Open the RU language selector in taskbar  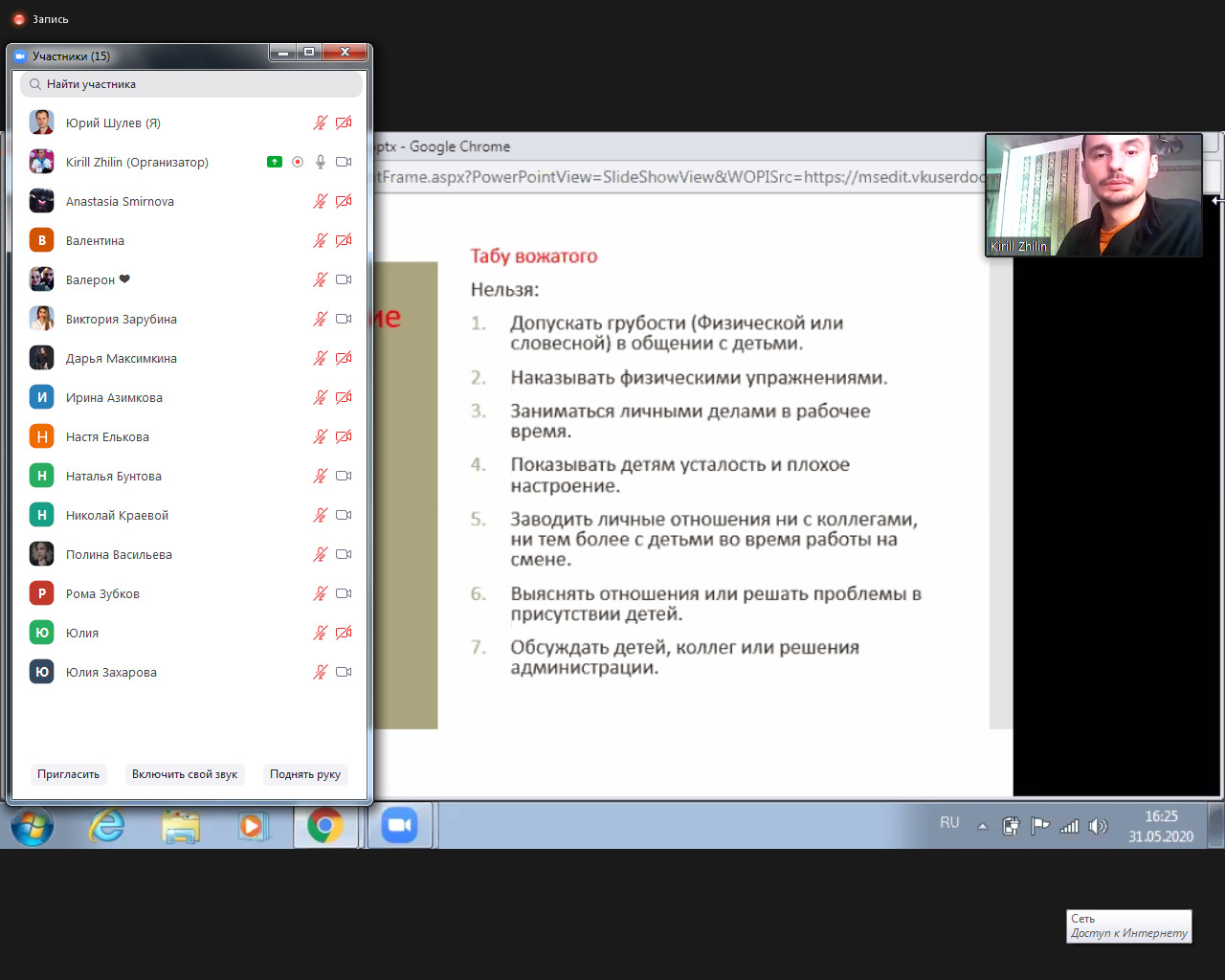click(949, 823)
